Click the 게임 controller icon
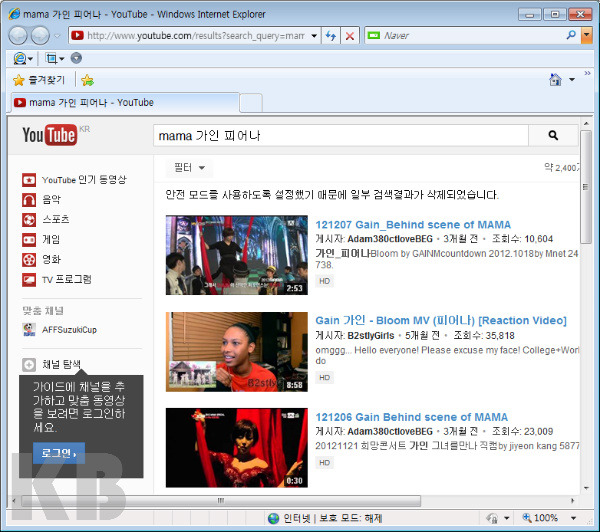 (29, 240)
